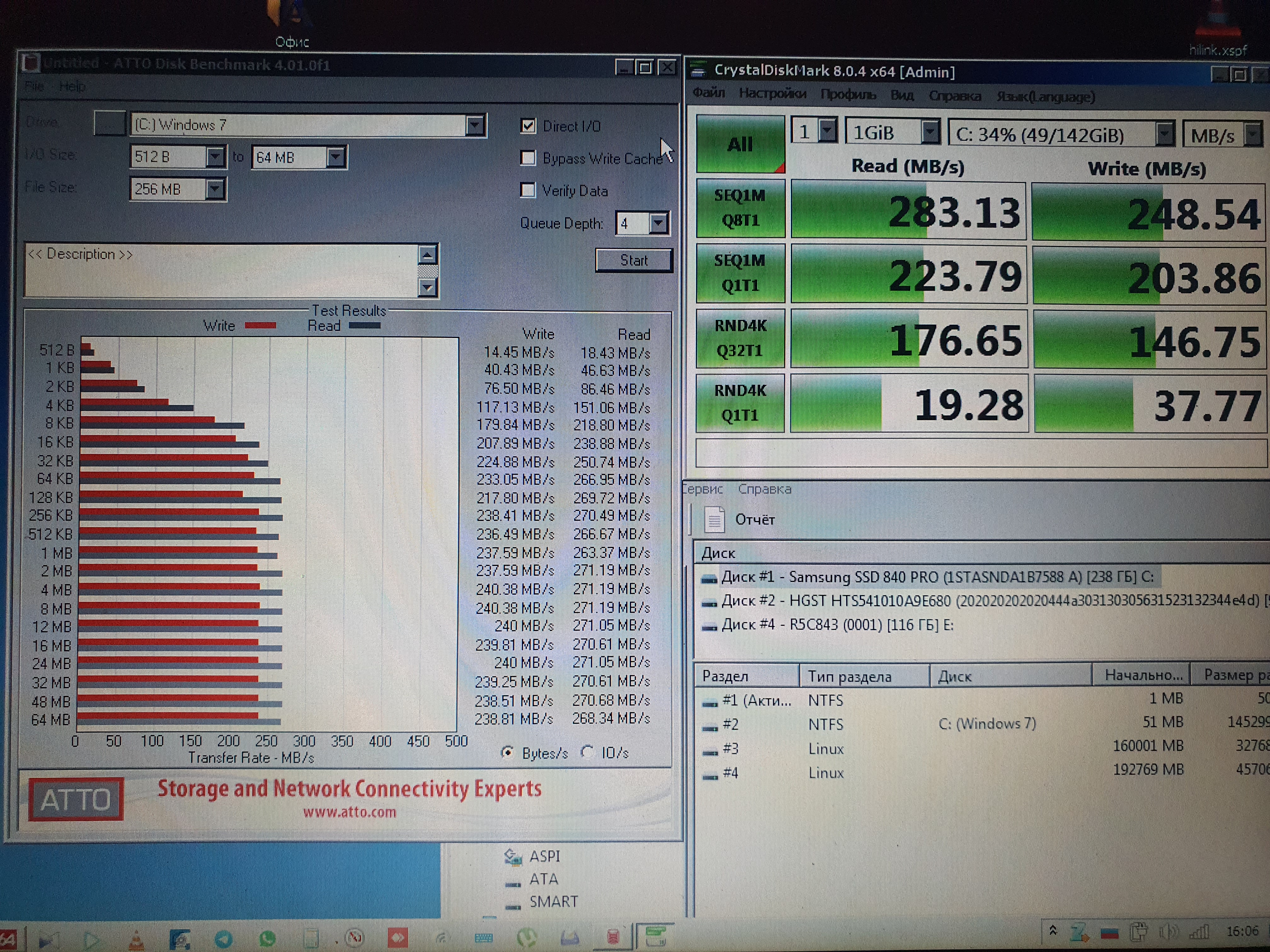Open the (C:) Windows 7 drive dropdown

coord(475,125)
